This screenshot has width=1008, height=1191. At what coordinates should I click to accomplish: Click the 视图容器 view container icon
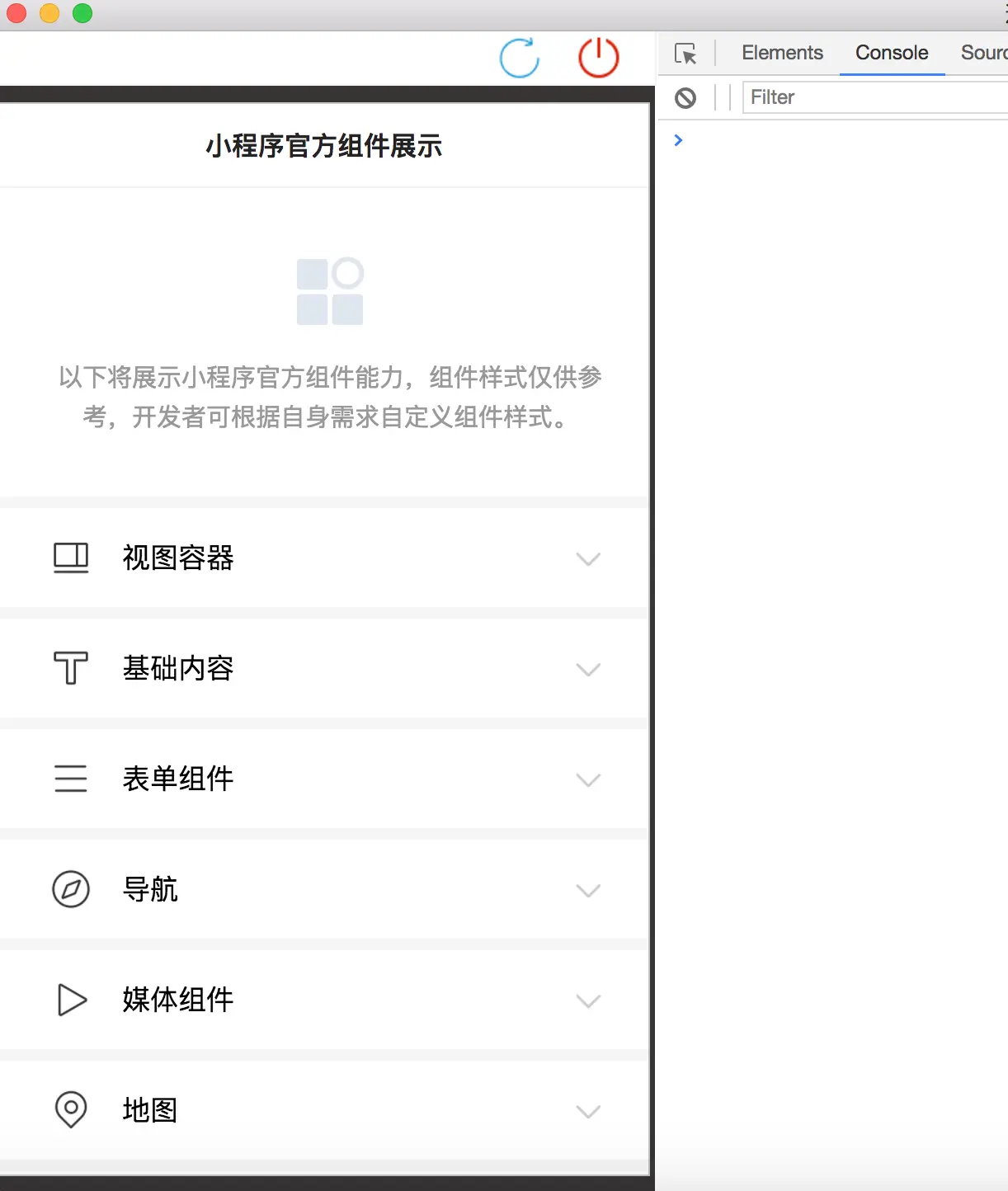click(71, 558)
